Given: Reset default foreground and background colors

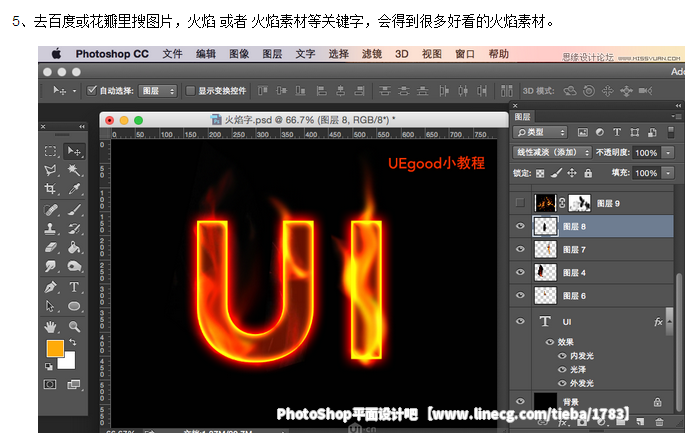Looking at the screenshot, I should click(49, 366).
